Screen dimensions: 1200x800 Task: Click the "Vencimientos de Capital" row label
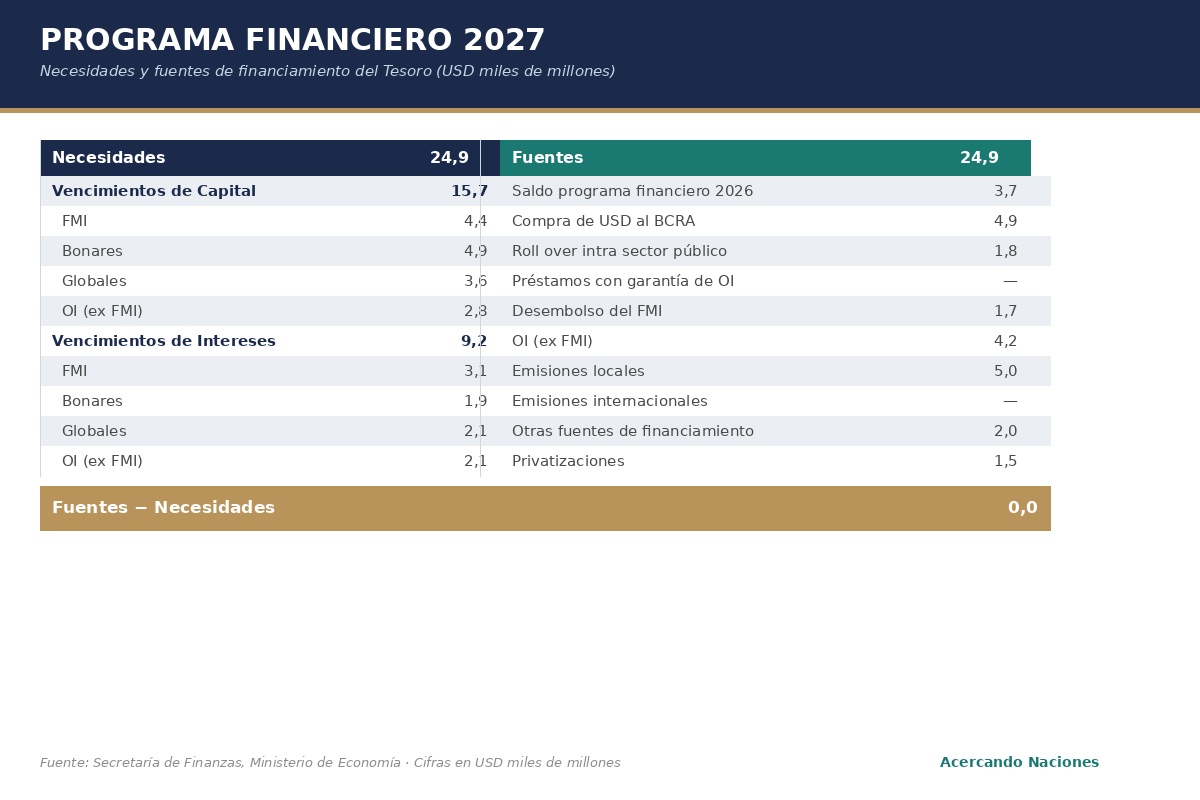tap(154, 191)
